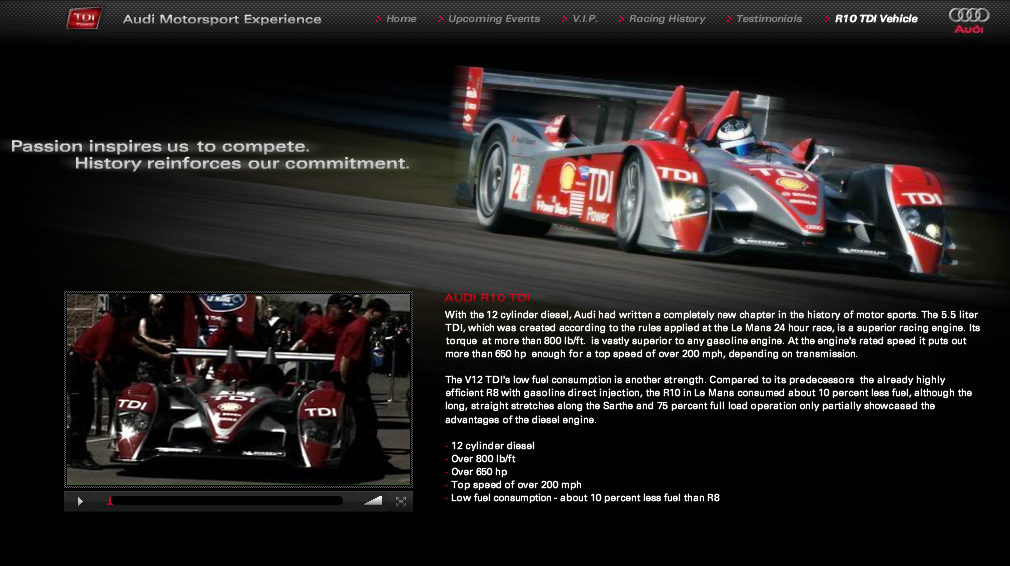Click the "Over 800 lb/ft" bullet

coord(482,458)
